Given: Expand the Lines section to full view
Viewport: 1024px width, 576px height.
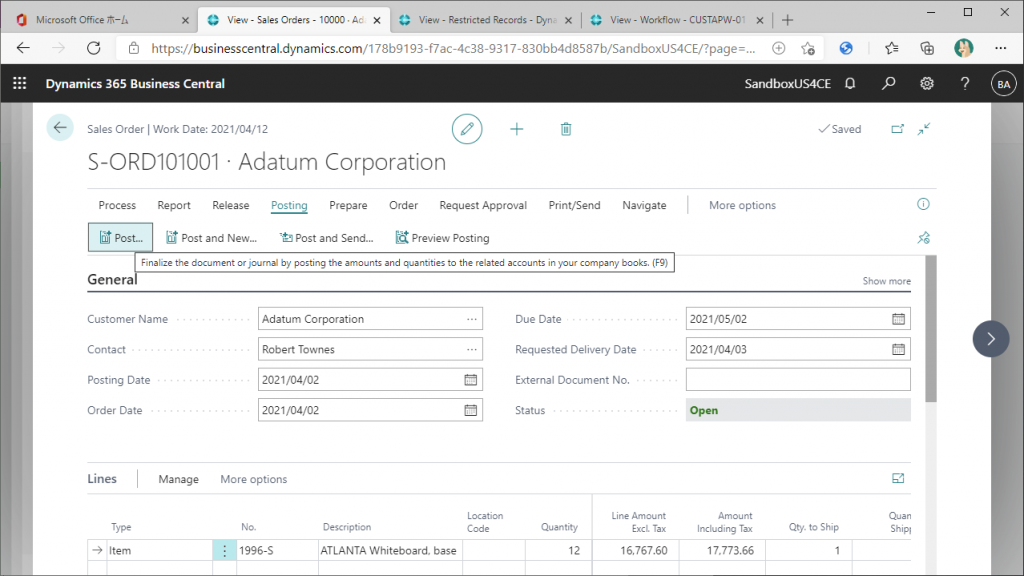Looking at the screenshot, I should click(x=898, y=479).
